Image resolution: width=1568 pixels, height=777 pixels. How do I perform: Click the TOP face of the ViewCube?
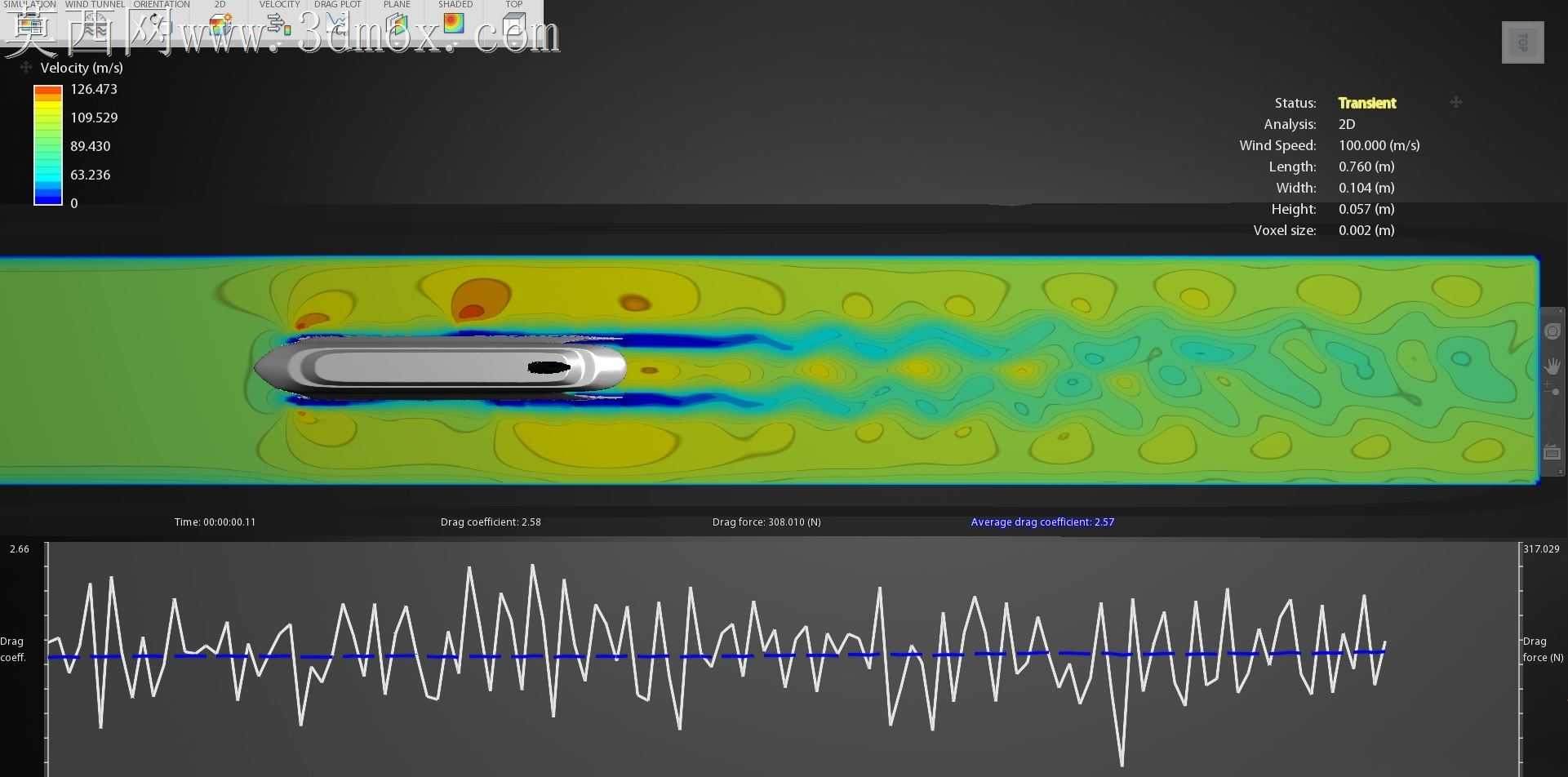coord(1523,42)
